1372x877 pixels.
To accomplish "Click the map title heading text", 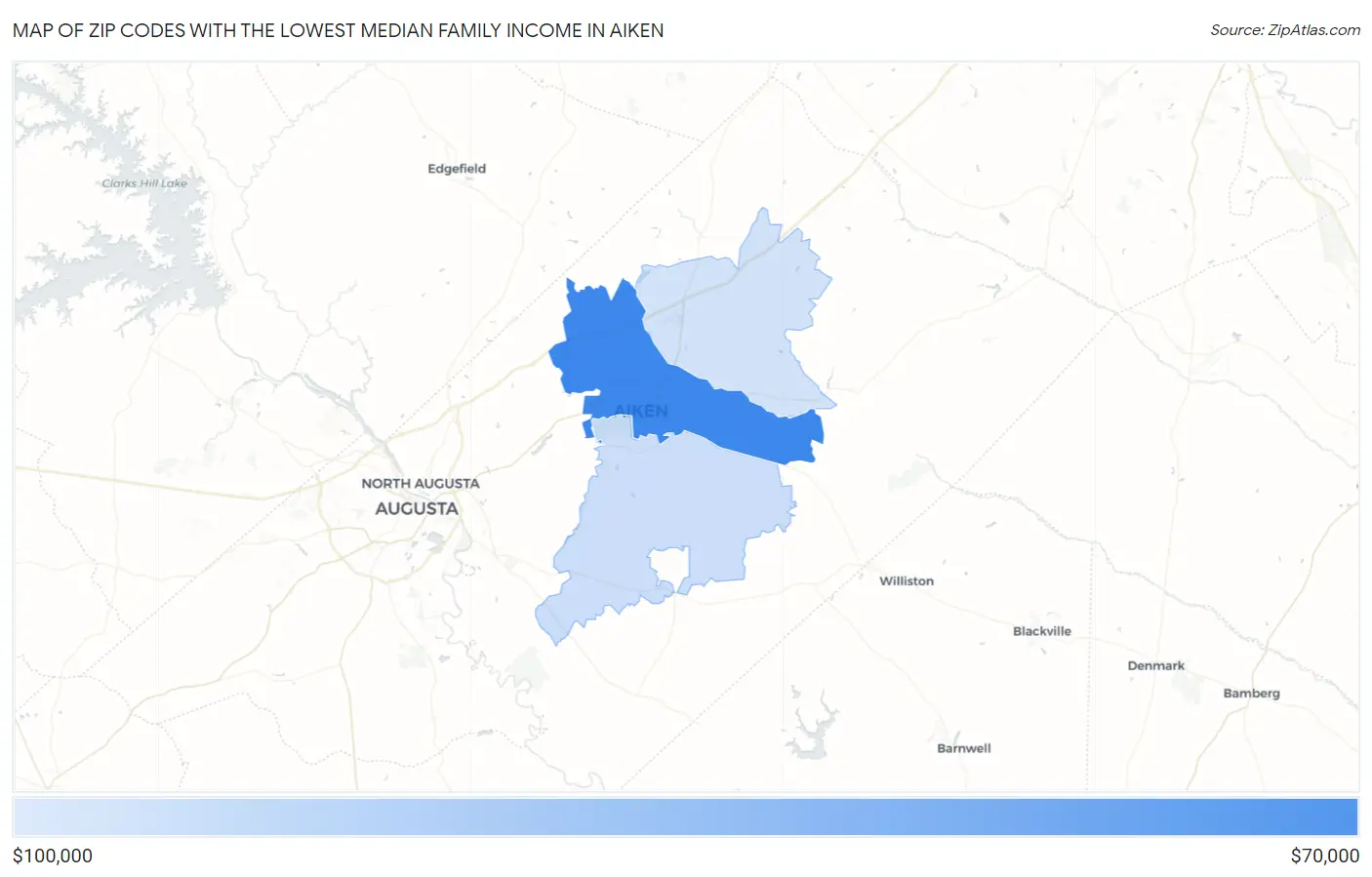I will (x=338, y=30).
